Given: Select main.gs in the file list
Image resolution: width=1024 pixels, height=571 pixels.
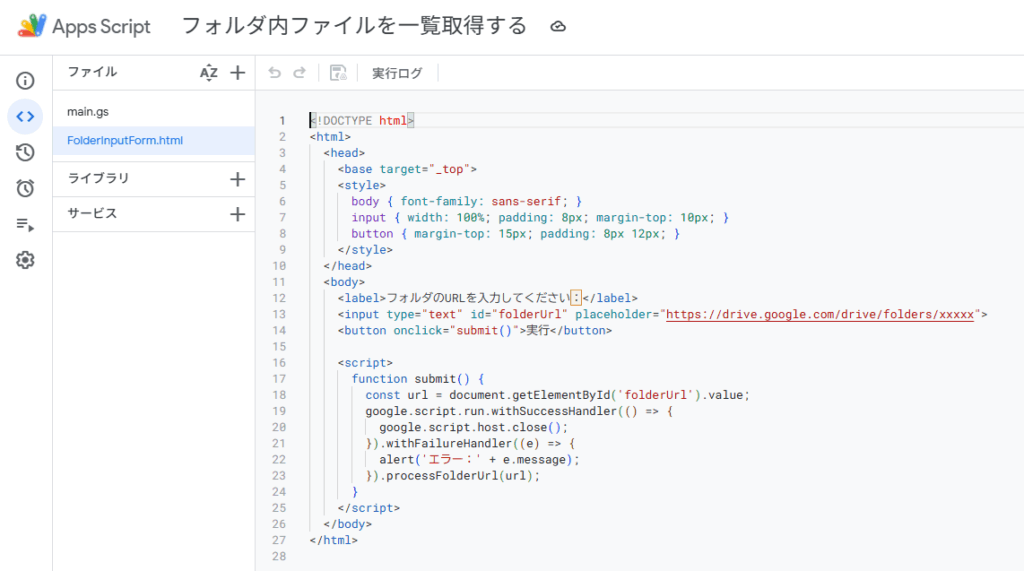Looking at the screenshot, I should pos(88,111).
